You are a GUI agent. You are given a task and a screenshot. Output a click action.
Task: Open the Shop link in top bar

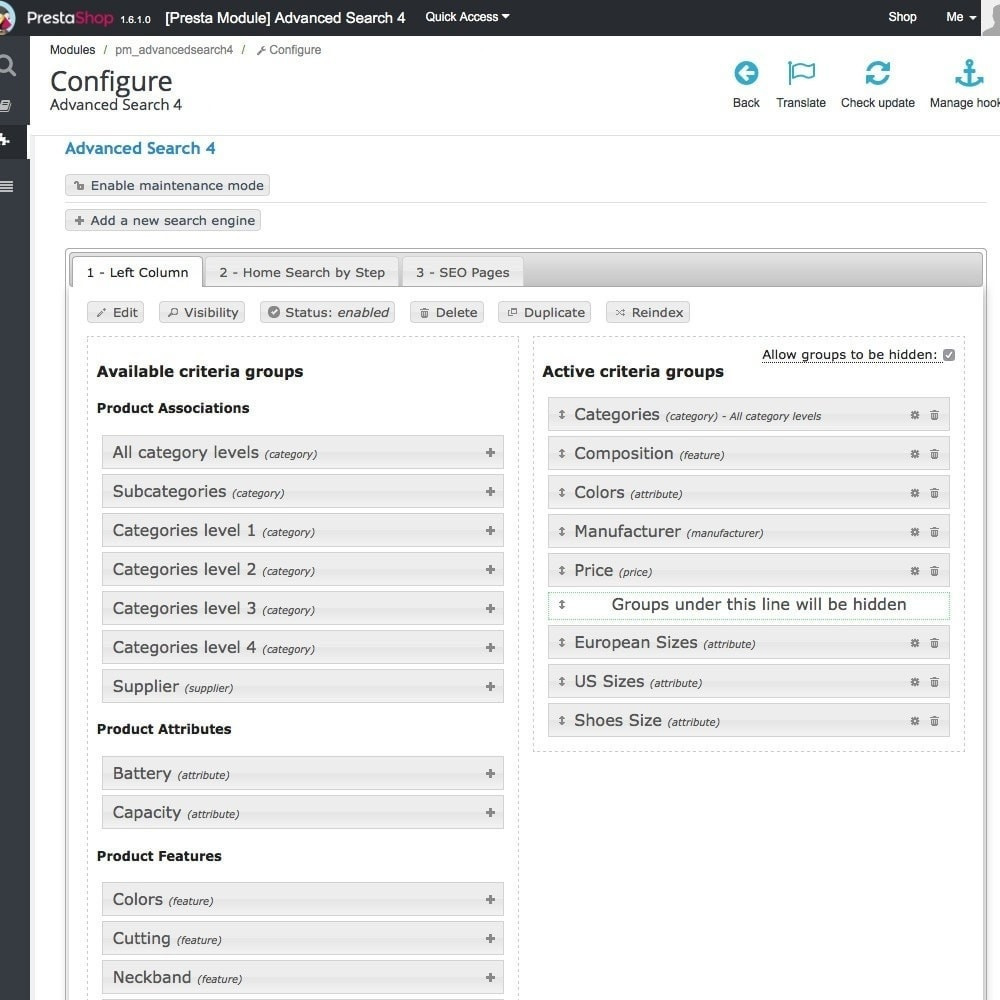902,17
